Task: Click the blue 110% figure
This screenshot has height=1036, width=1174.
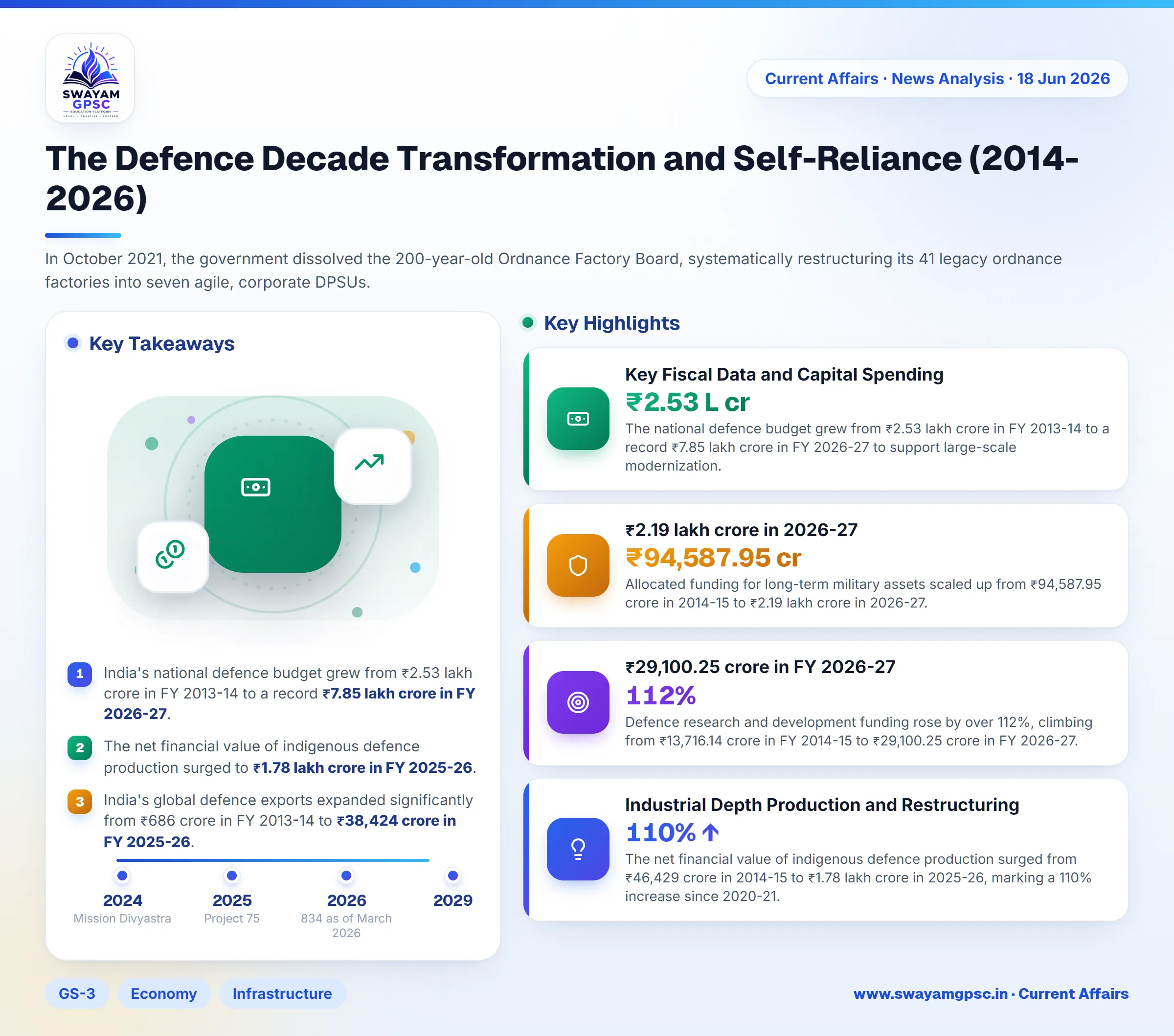Action: [x=660, y=833]
